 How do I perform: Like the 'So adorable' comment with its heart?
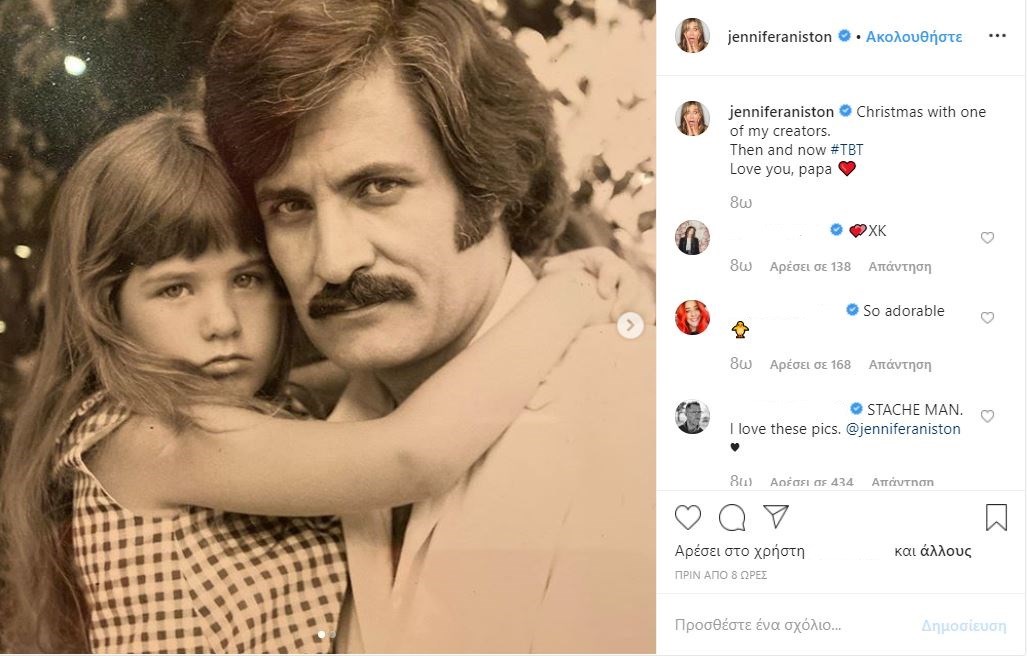click(987, 318)
